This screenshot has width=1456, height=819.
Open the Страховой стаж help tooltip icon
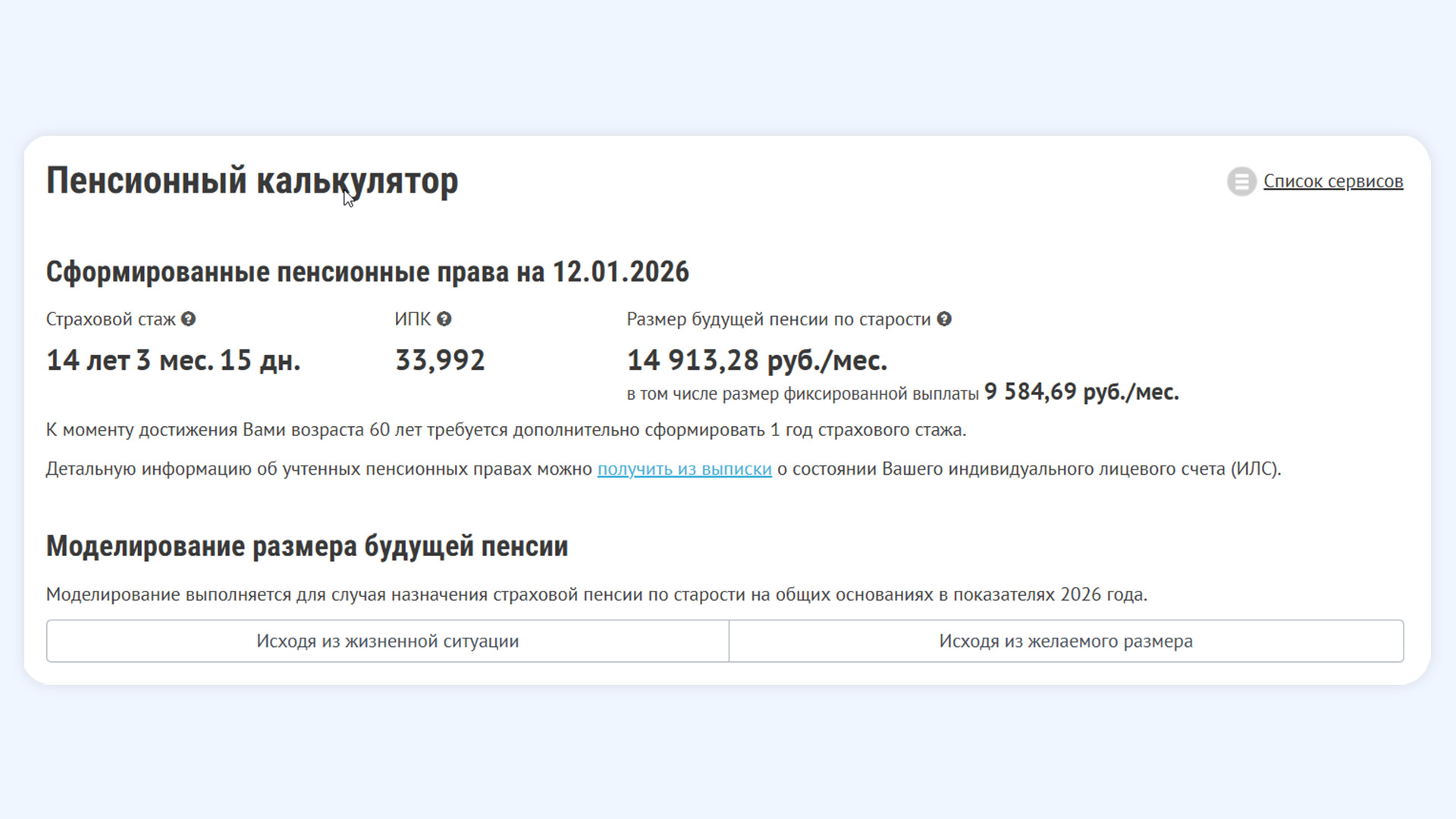tap(189, 319)
